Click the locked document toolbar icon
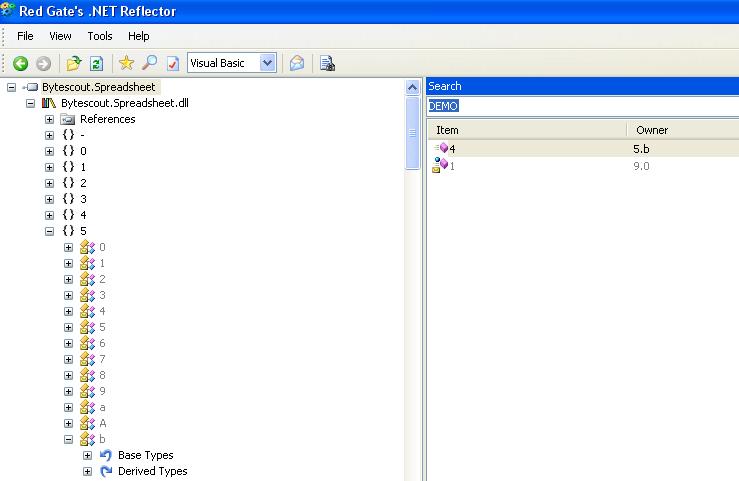 (x=327, y=63)
